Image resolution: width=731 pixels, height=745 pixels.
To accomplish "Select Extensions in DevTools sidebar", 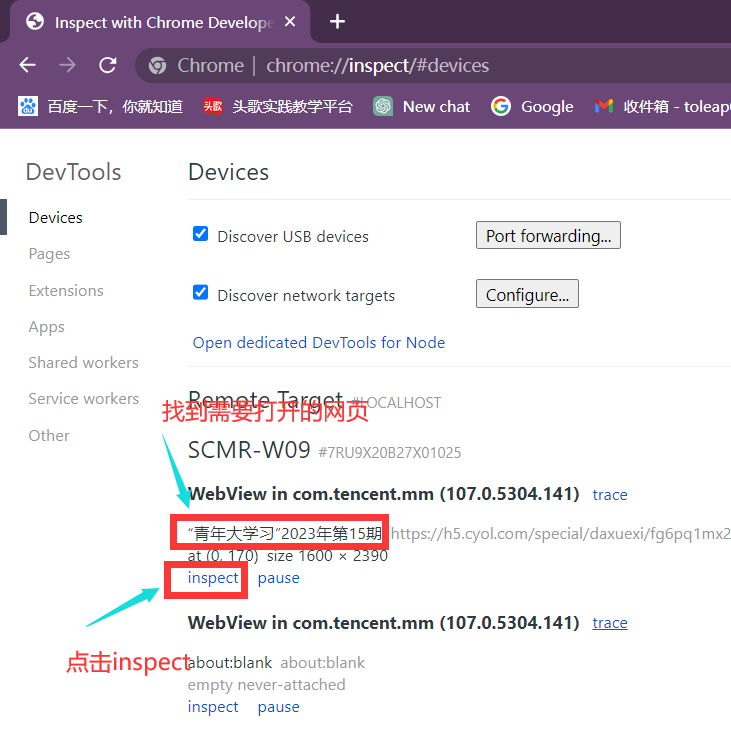I will pos(66,290).
